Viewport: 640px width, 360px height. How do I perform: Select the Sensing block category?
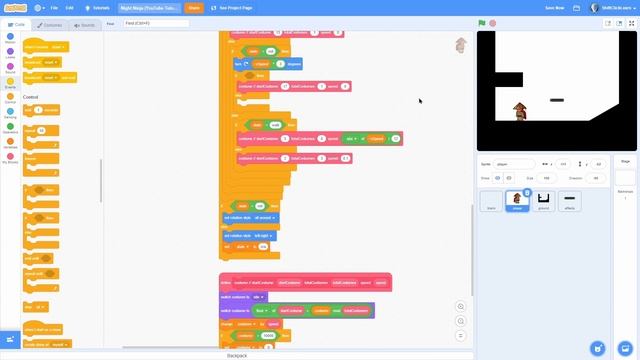(10, 113)
